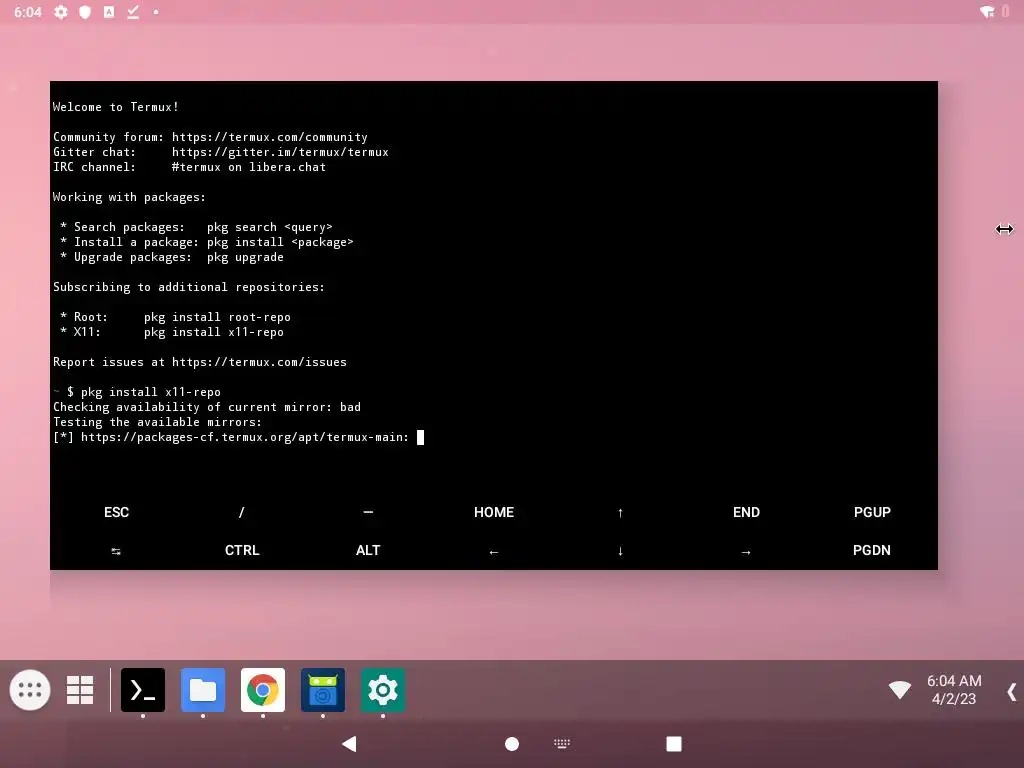Collapse the taskbar with the chevron
The width and height of the screenshot is (1024, 768).
point(1012,692)
